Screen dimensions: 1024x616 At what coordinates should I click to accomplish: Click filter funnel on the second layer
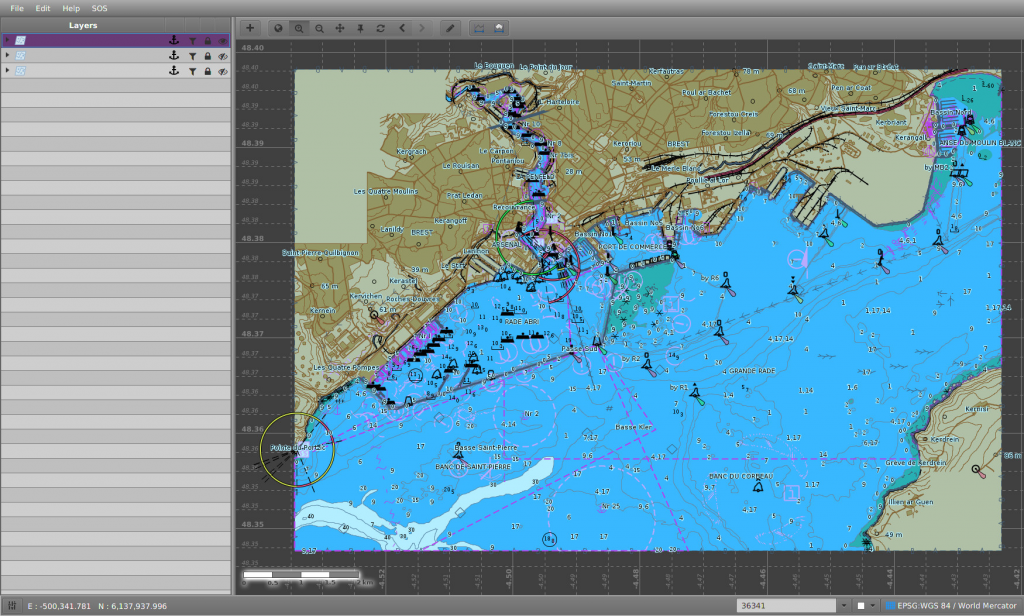coord(192,56)
